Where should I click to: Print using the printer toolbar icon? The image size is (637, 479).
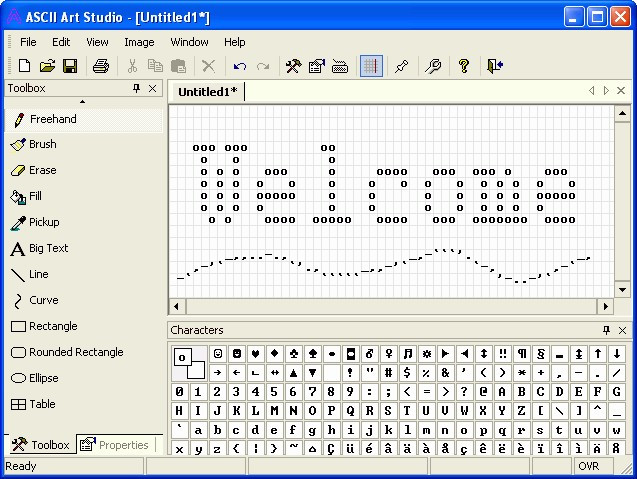point(101,66)
